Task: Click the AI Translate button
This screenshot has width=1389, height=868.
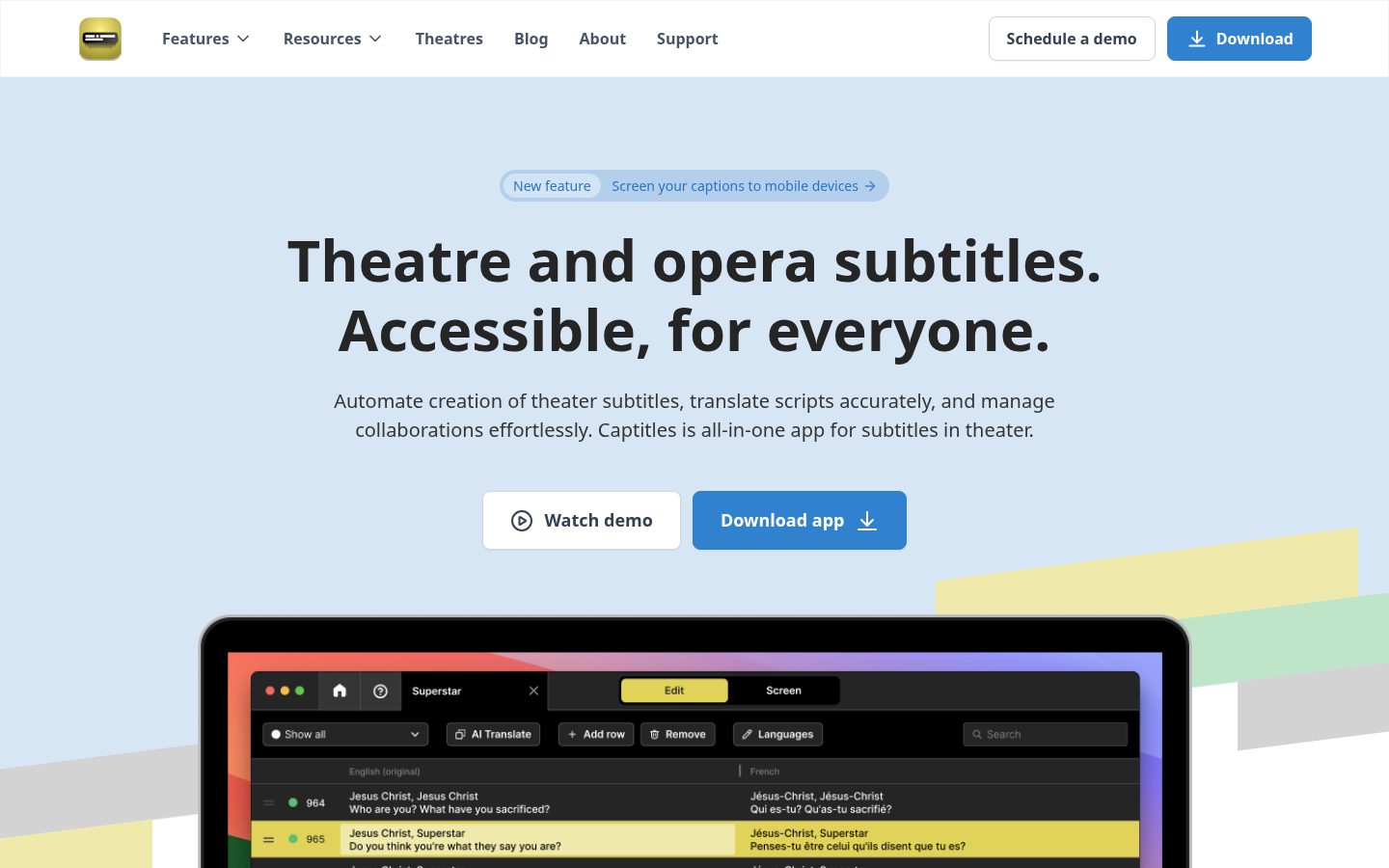Action: [493, 734]
